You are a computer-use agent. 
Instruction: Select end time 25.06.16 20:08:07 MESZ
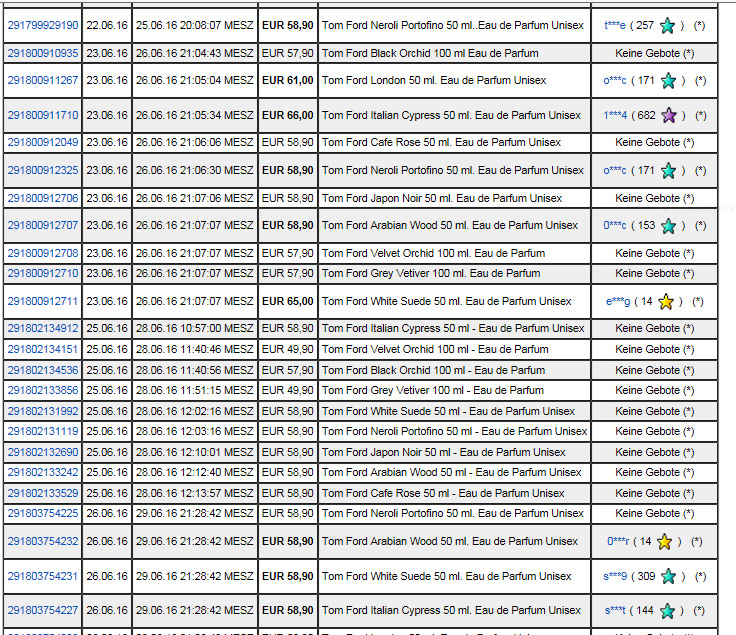195,25
